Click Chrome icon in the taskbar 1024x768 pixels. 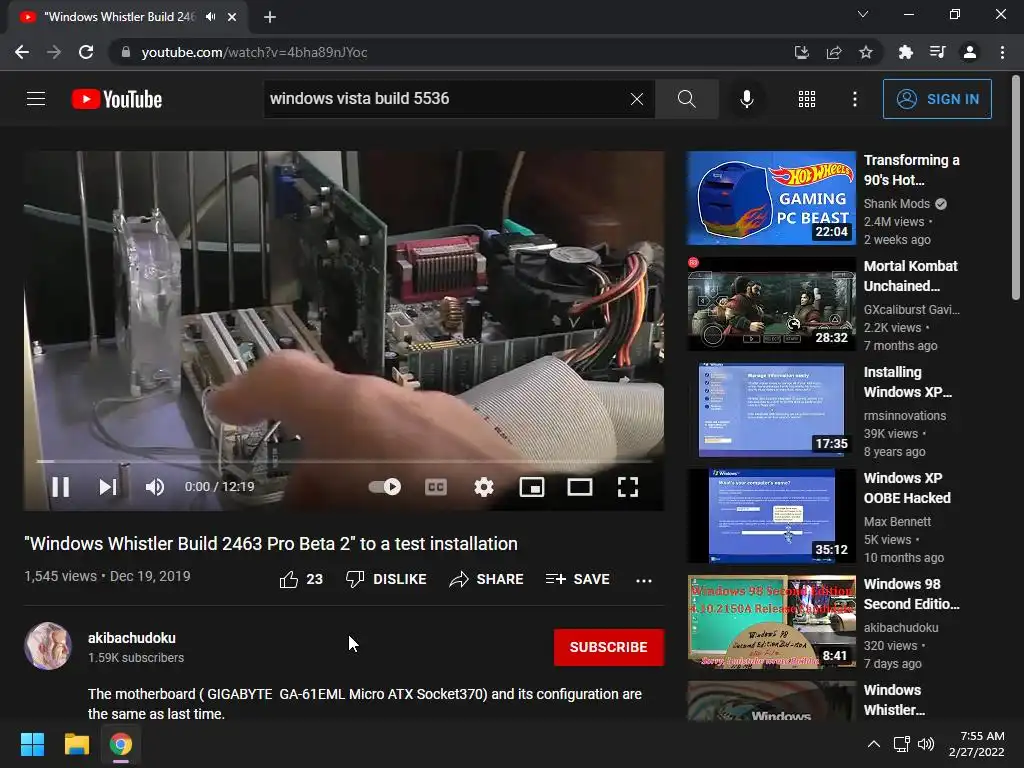121,744
